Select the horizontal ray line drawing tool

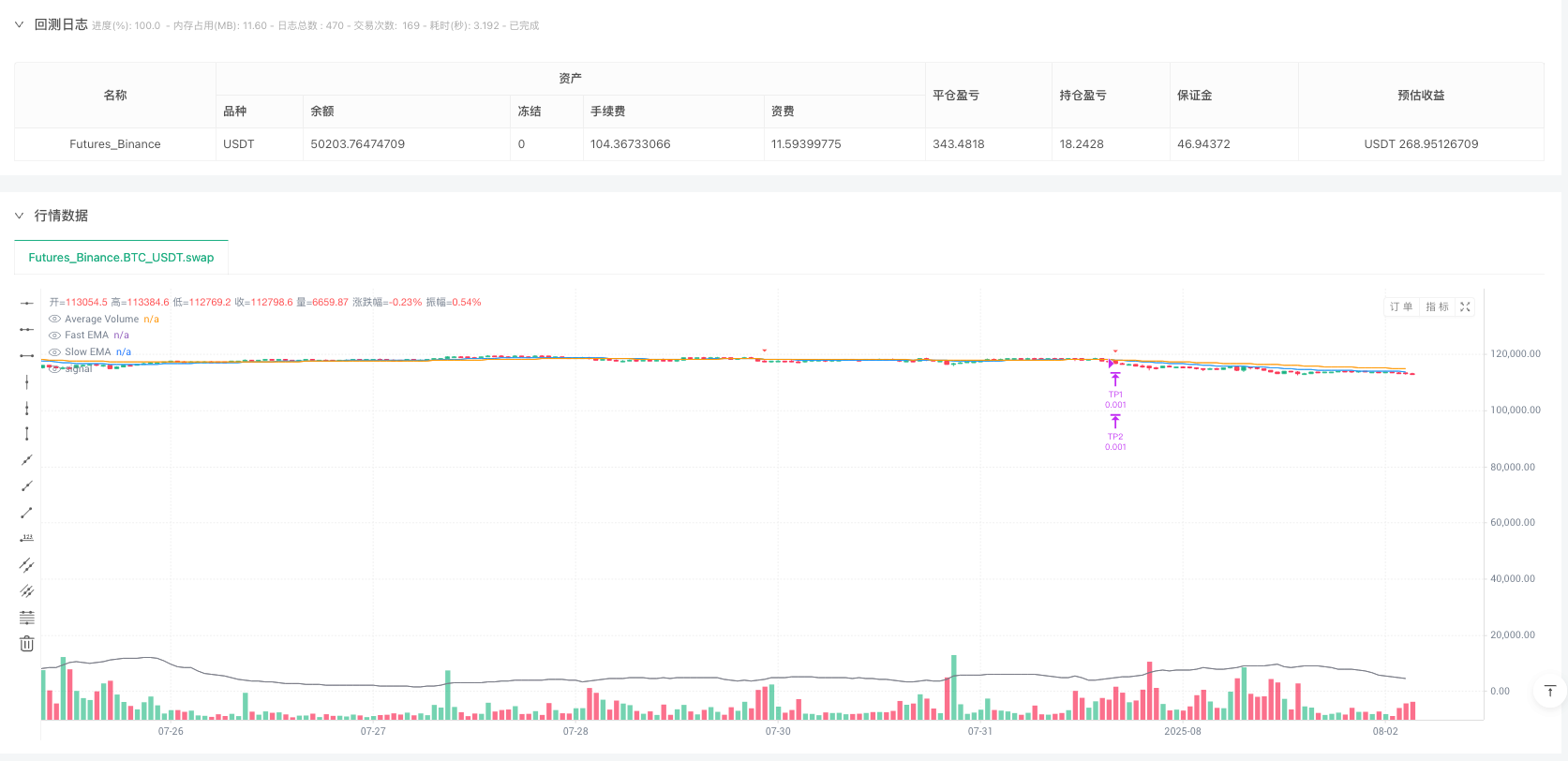[x=26, y=329]
